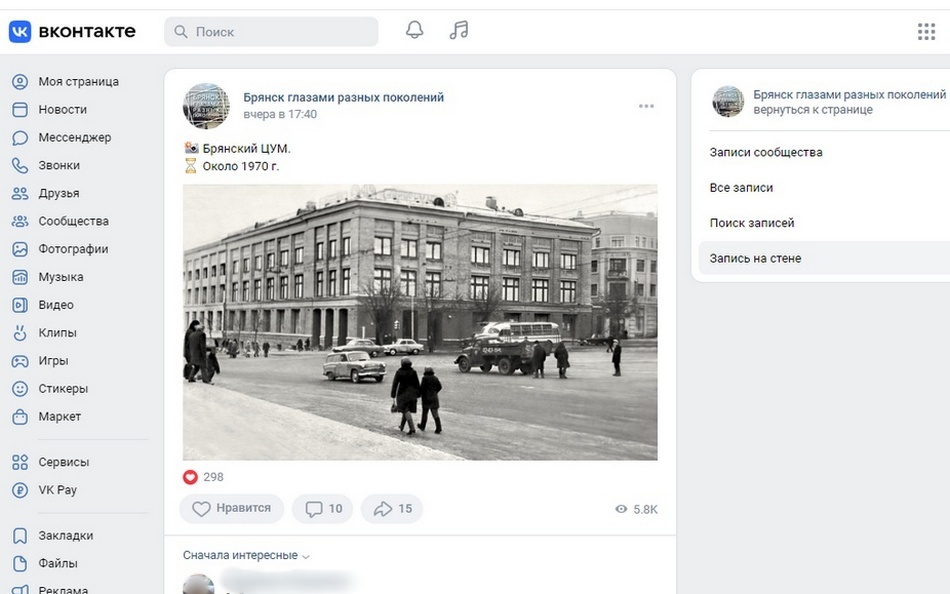Open the apps grid icon in header
Image resolution: width=950 pixels, height=594 pixels.
tap(926, 32)
